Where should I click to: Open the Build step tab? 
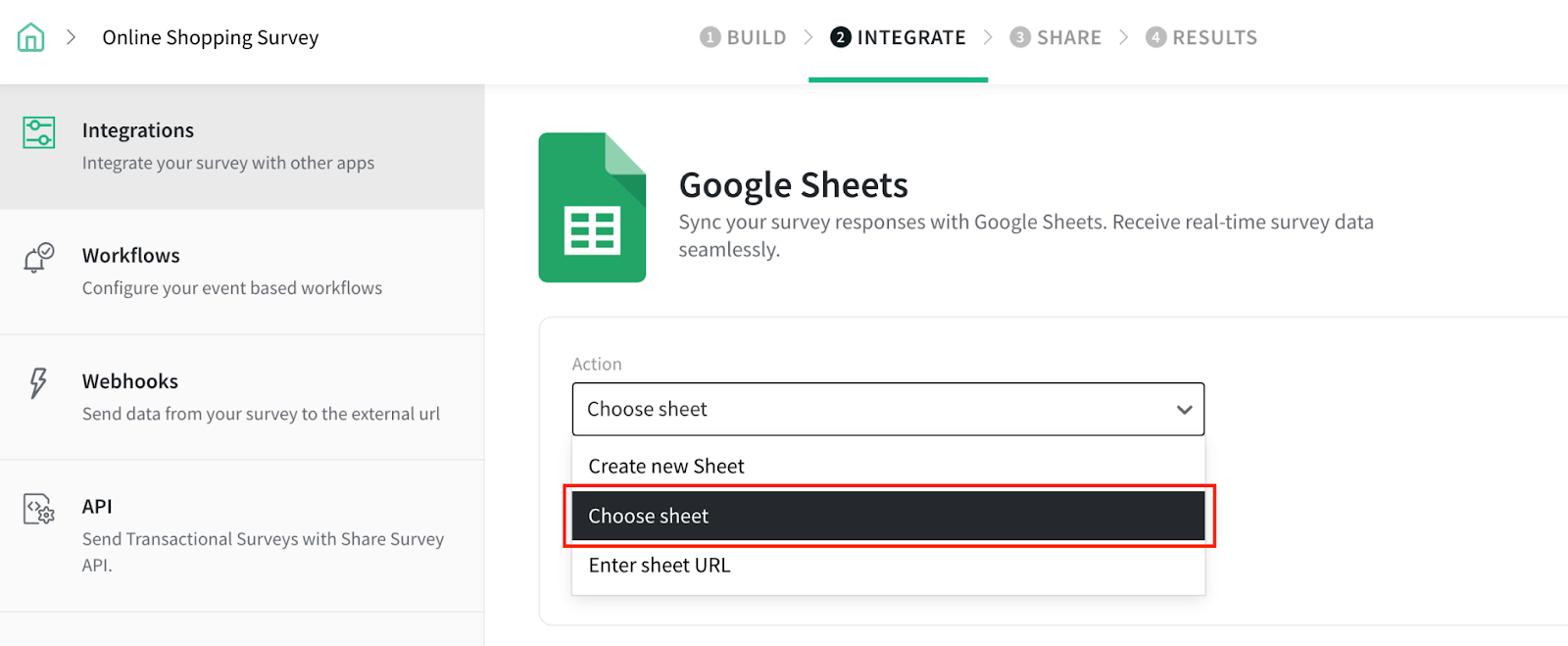(743, 37)
